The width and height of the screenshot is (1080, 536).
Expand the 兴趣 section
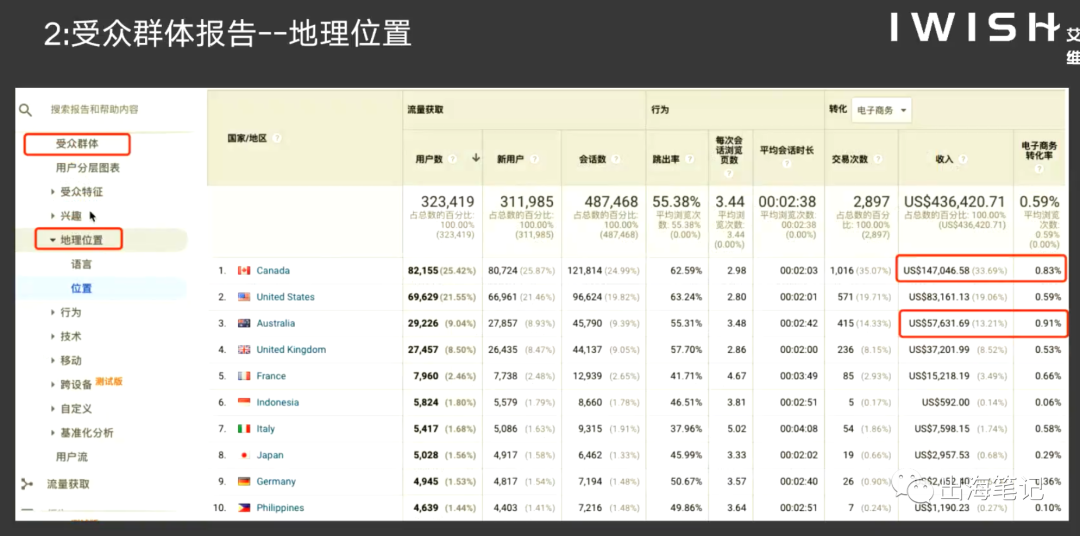(x=53, y=216)
